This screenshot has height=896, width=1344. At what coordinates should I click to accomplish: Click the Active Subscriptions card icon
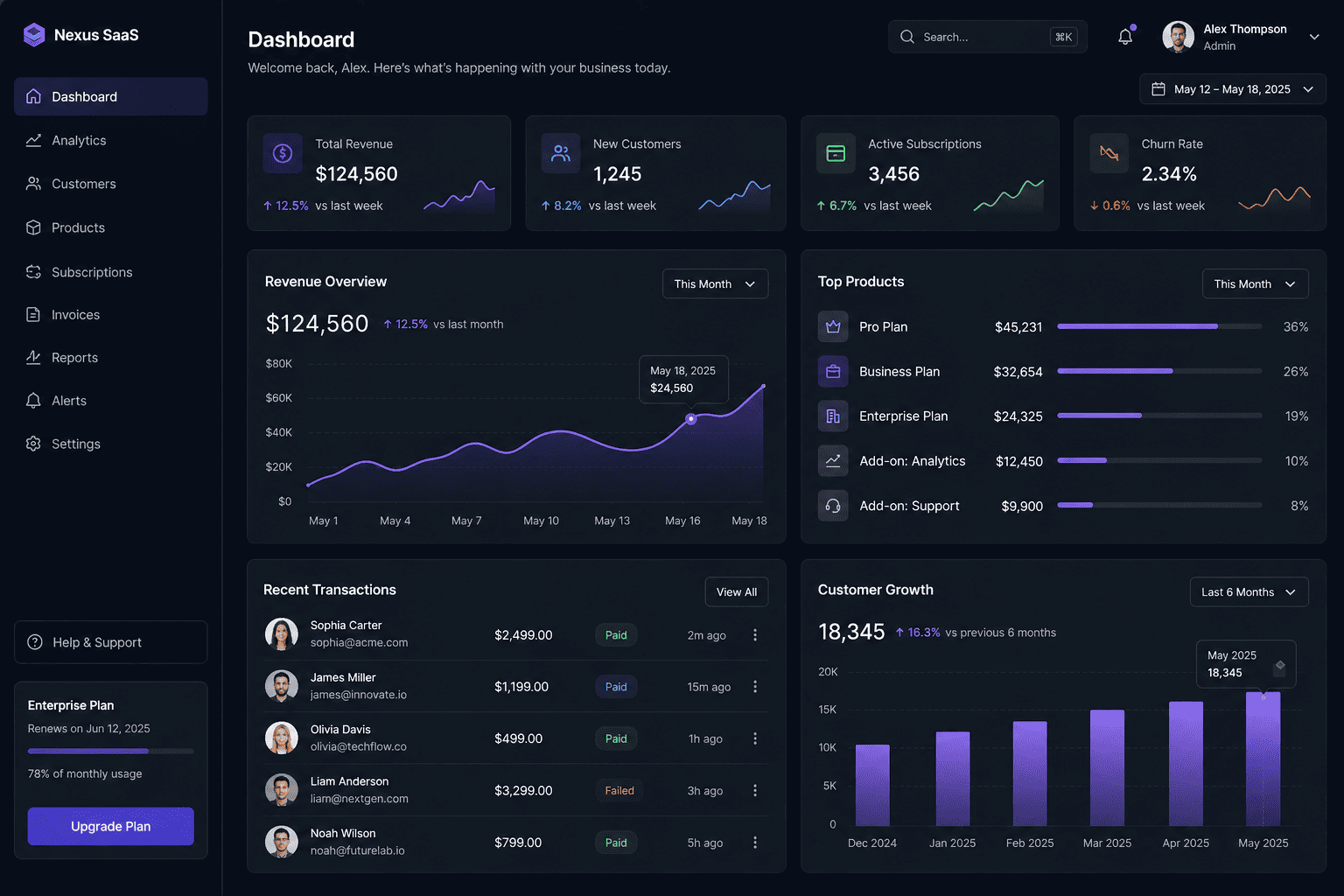point(836,153)
